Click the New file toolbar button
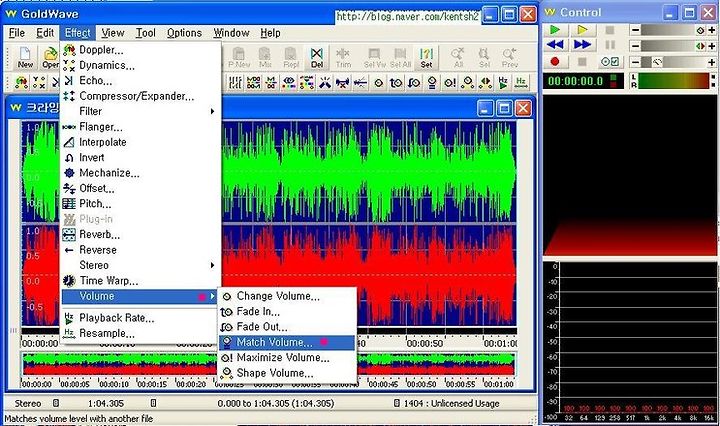This screenshot has width=720, height=426. click(25, 58)
